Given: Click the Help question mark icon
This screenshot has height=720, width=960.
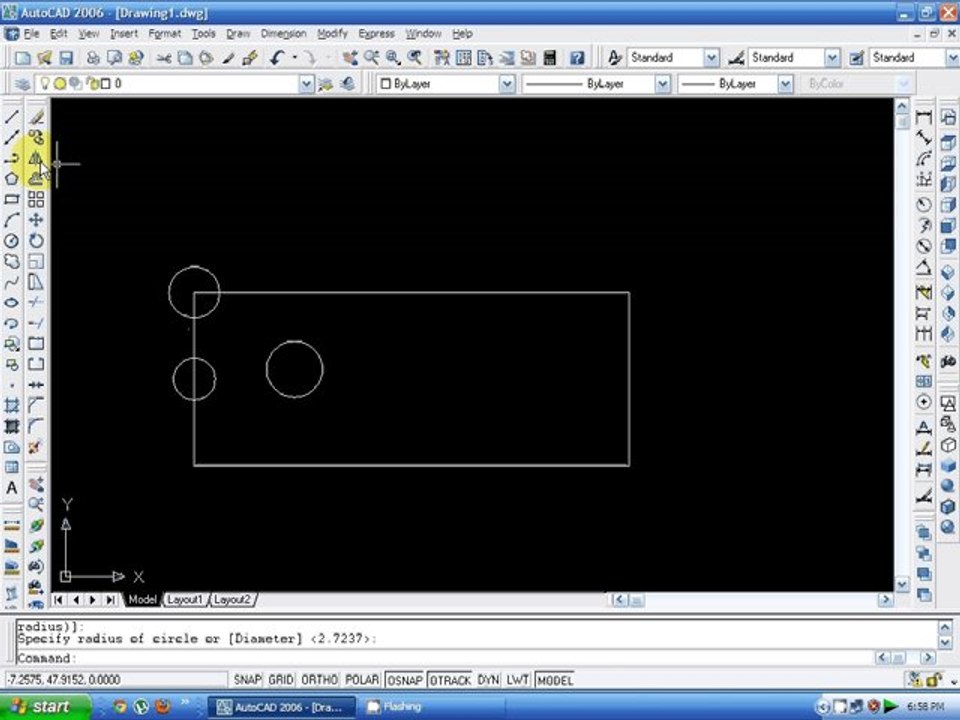Looking at the screenshot, I should click(x=577, y=58).
